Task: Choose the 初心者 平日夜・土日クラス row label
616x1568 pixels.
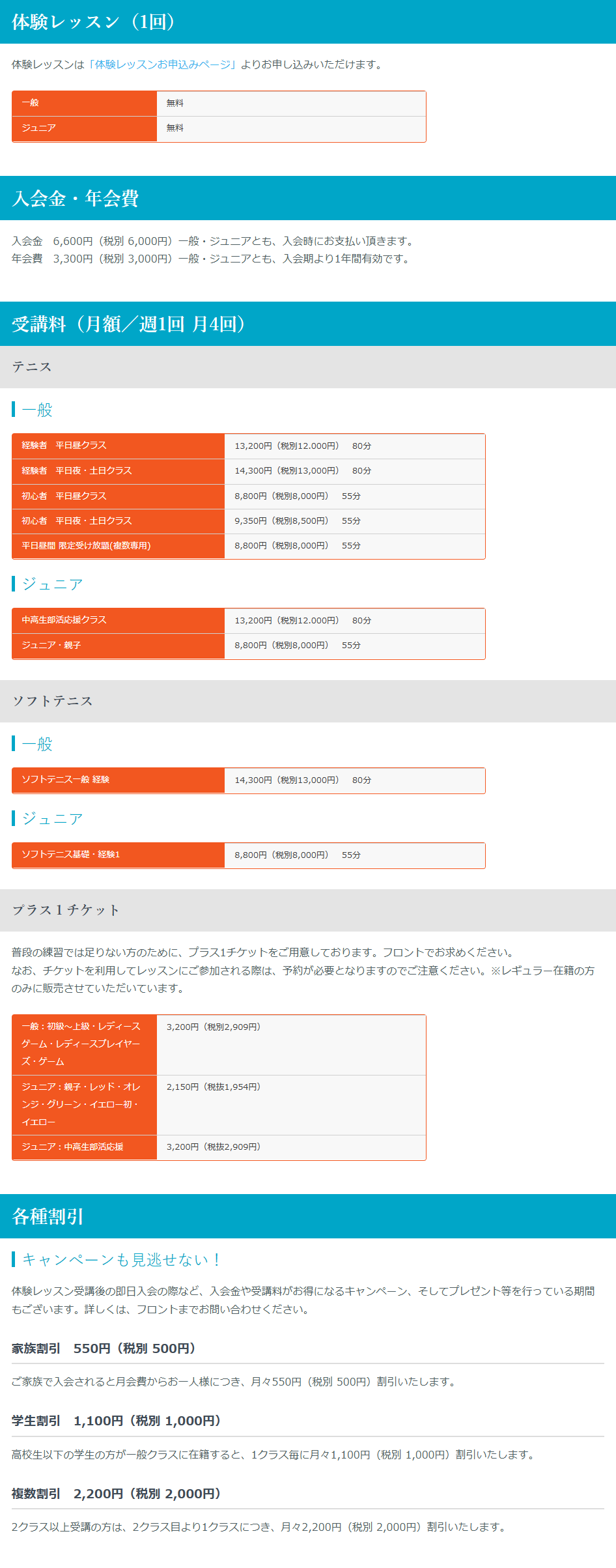Action: click(x=77, y=521)
